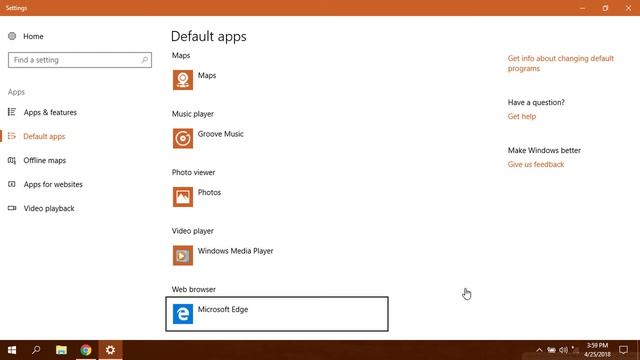Click the search magnifier in Find a setting
The height and width of the screenshot is (360, 640).
point(144,60)
